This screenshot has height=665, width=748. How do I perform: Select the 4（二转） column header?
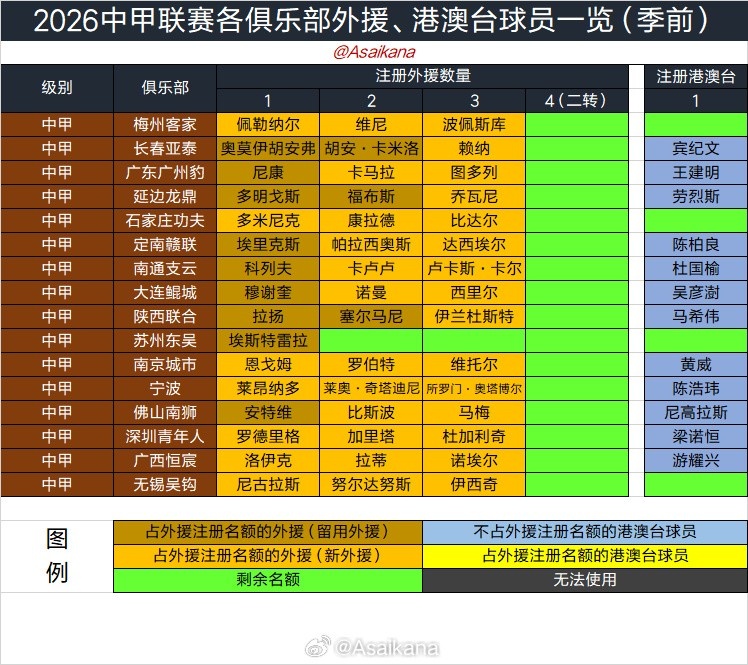click(577, 100)
